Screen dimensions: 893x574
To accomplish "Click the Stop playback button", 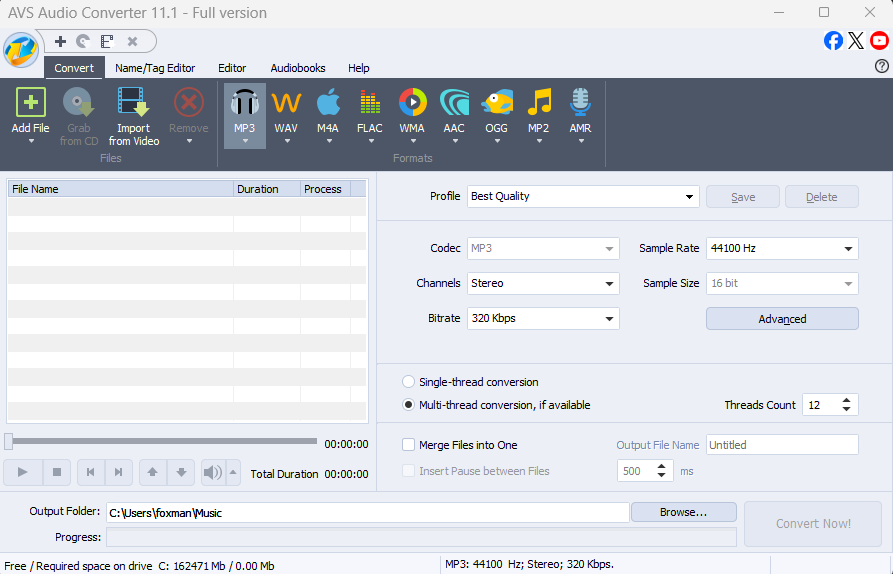I will (x=57, y=472).
